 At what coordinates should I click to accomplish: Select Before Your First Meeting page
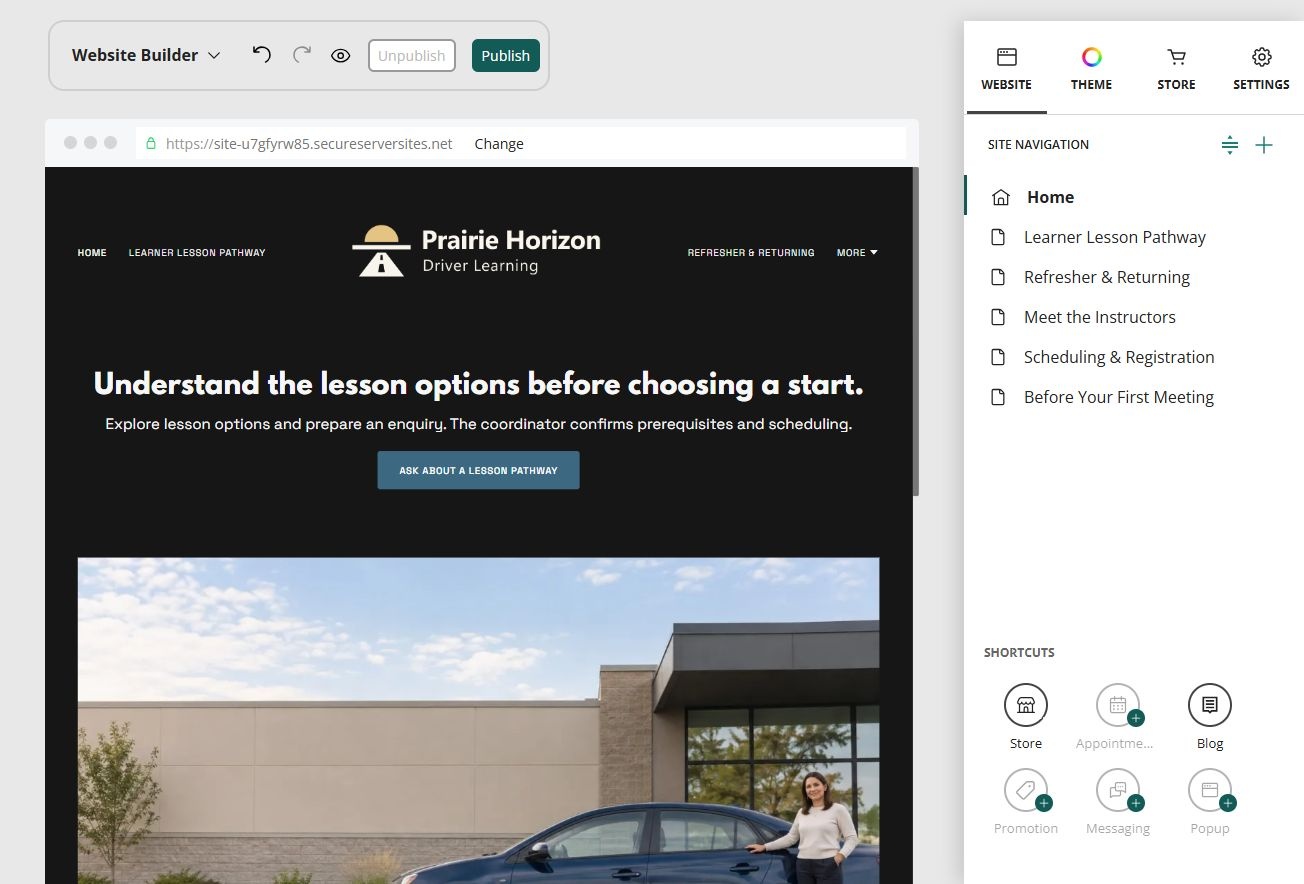[x=1134, y=397]
